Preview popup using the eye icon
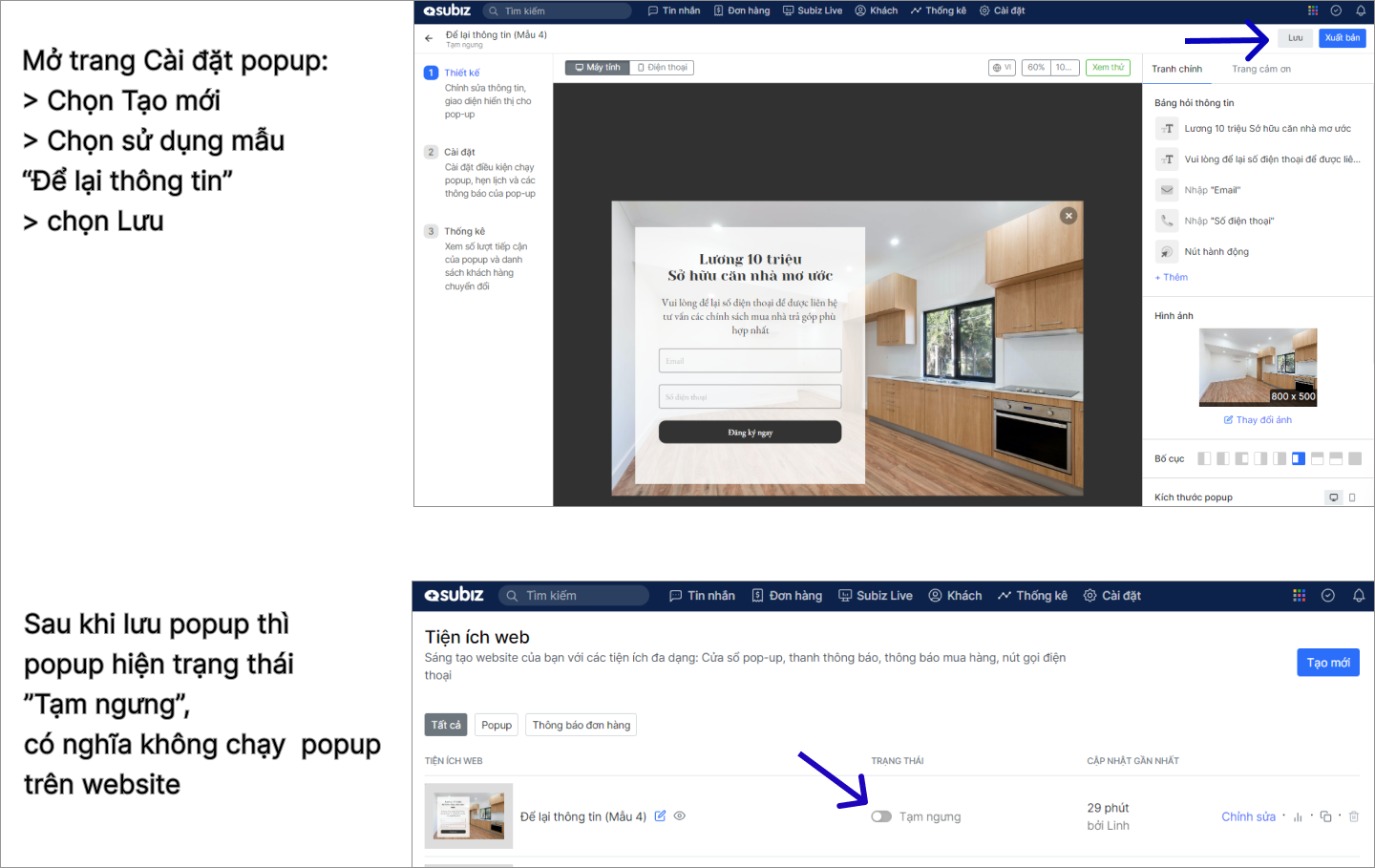 tap(680, 816)
